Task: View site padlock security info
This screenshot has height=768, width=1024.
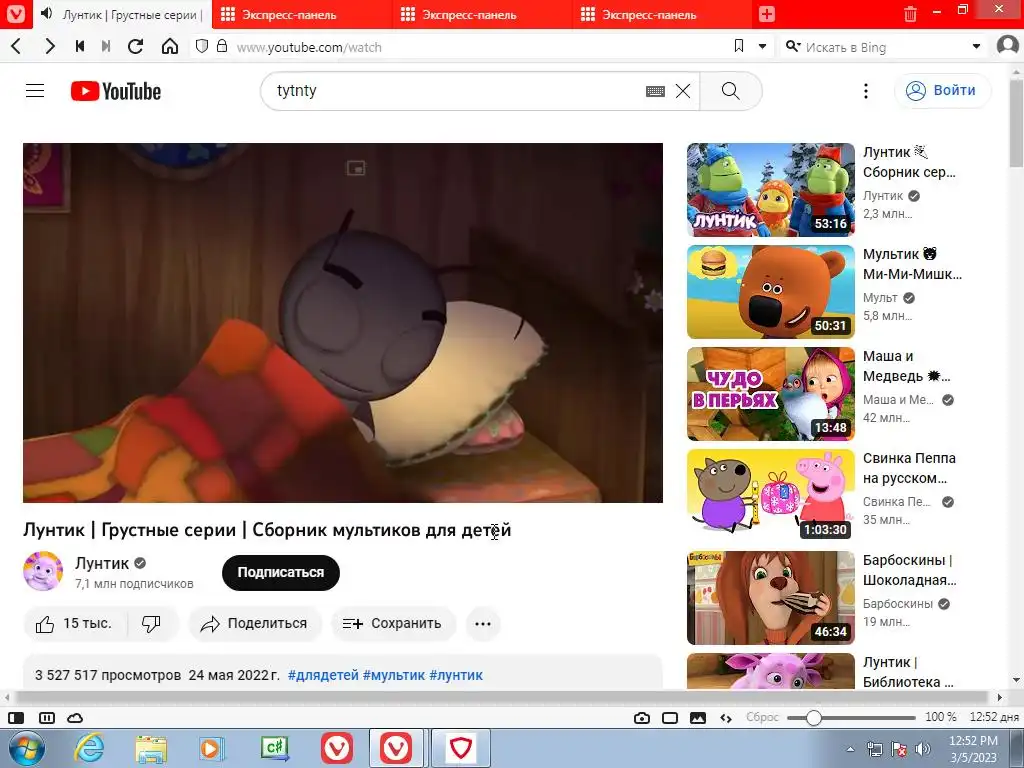Action: coord(222,46)
